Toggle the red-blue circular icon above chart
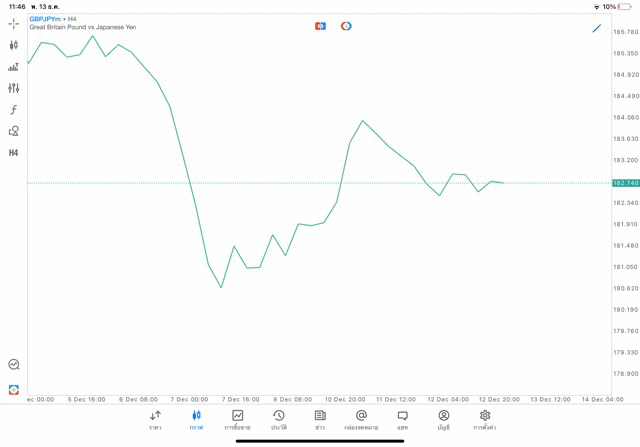Screen dimensions: 640x447 click(x=346, y=26)
